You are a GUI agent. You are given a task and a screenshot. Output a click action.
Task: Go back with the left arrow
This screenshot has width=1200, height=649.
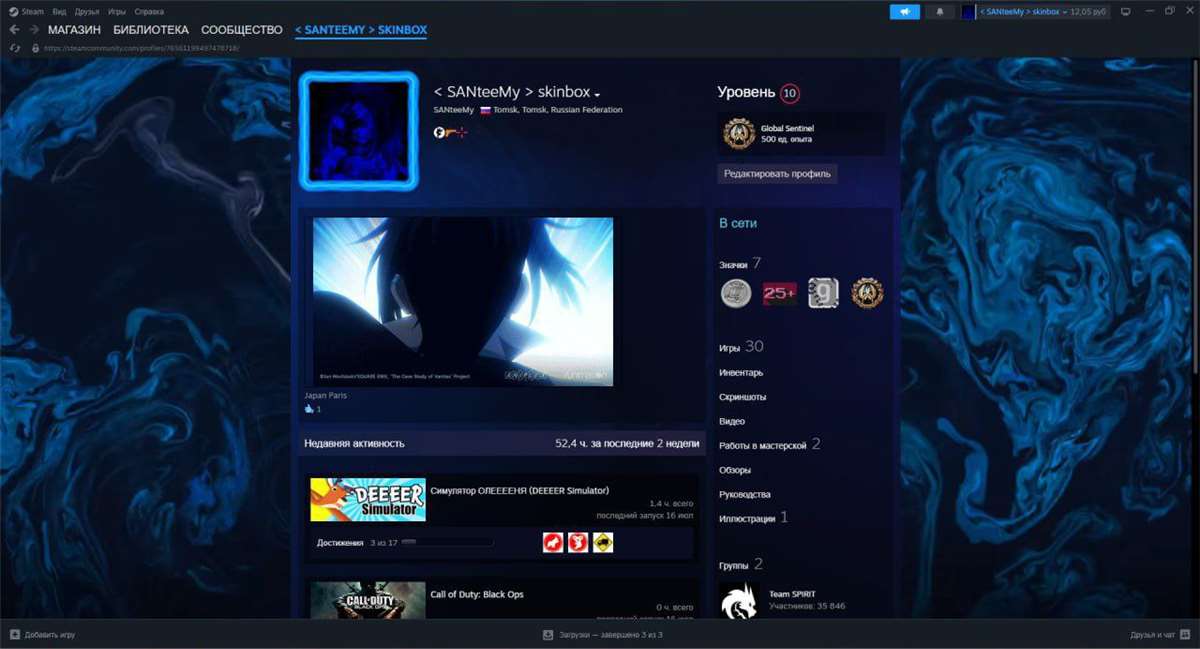click(x=14, y=30)
